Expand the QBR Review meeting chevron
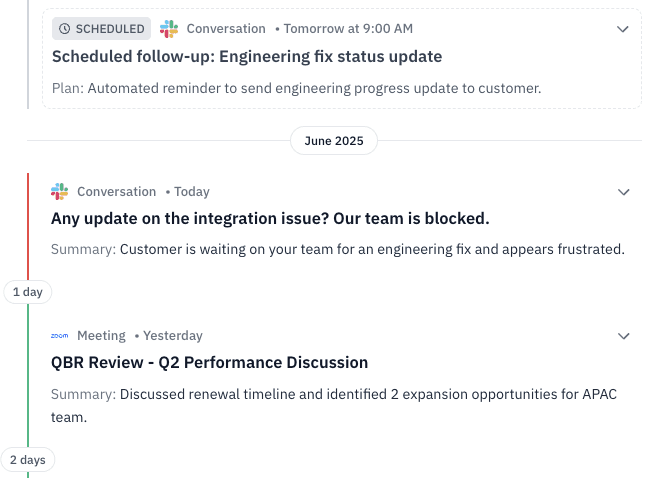667x478 pixels. [x=624, y=336]
